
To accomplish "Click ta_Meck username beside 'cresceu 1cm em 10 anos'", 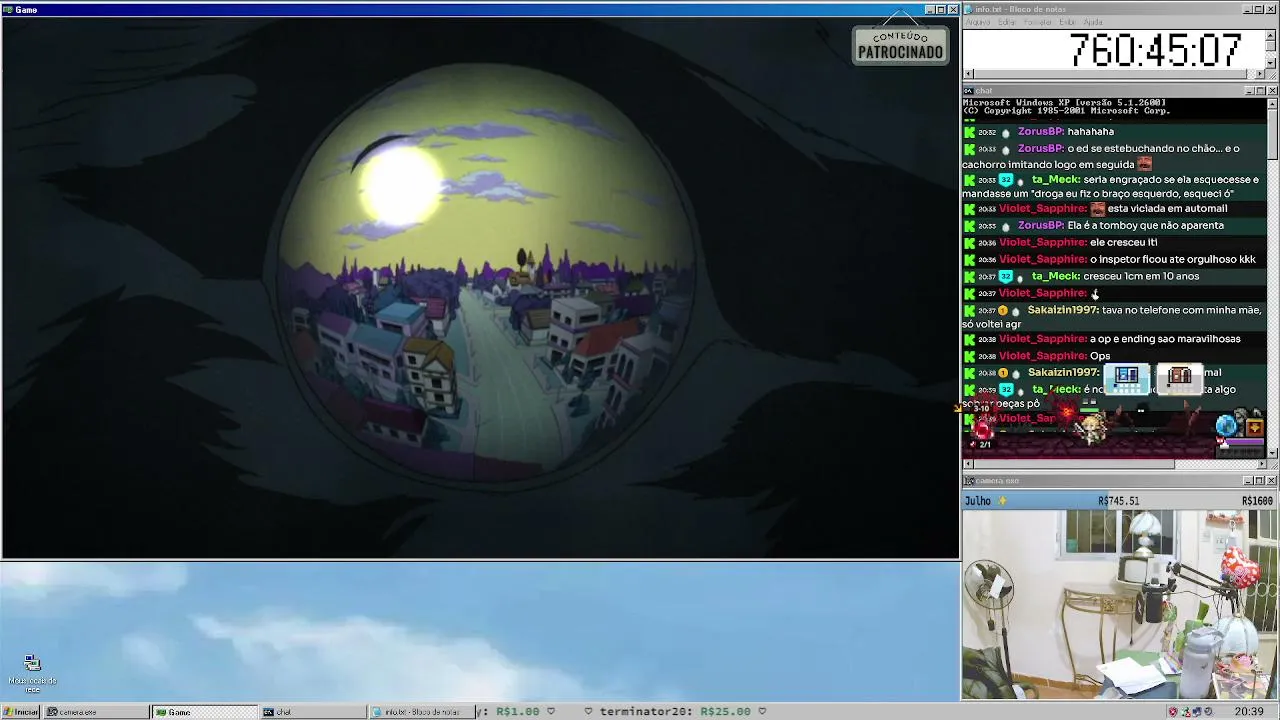I will click(1056, 277).
